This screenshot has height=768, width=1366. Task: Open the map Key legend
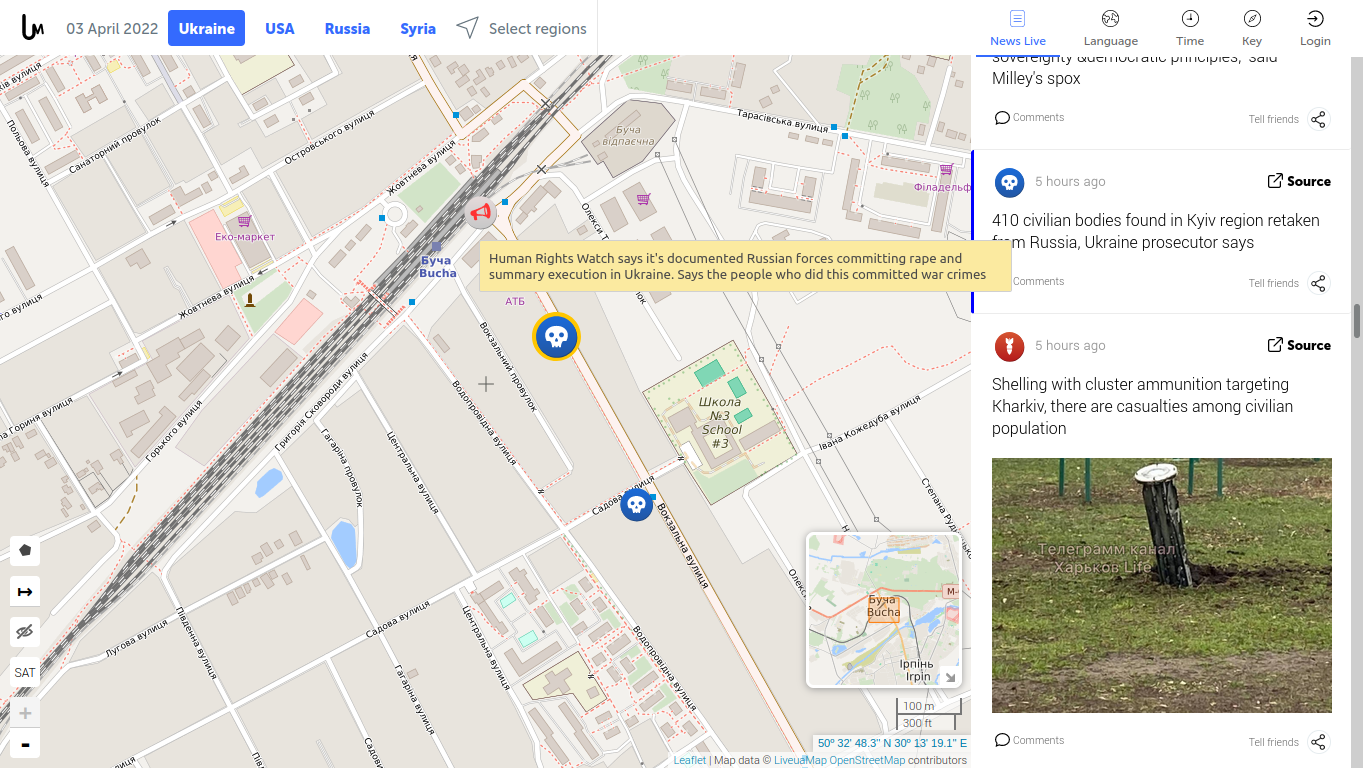click(1252, 28)
